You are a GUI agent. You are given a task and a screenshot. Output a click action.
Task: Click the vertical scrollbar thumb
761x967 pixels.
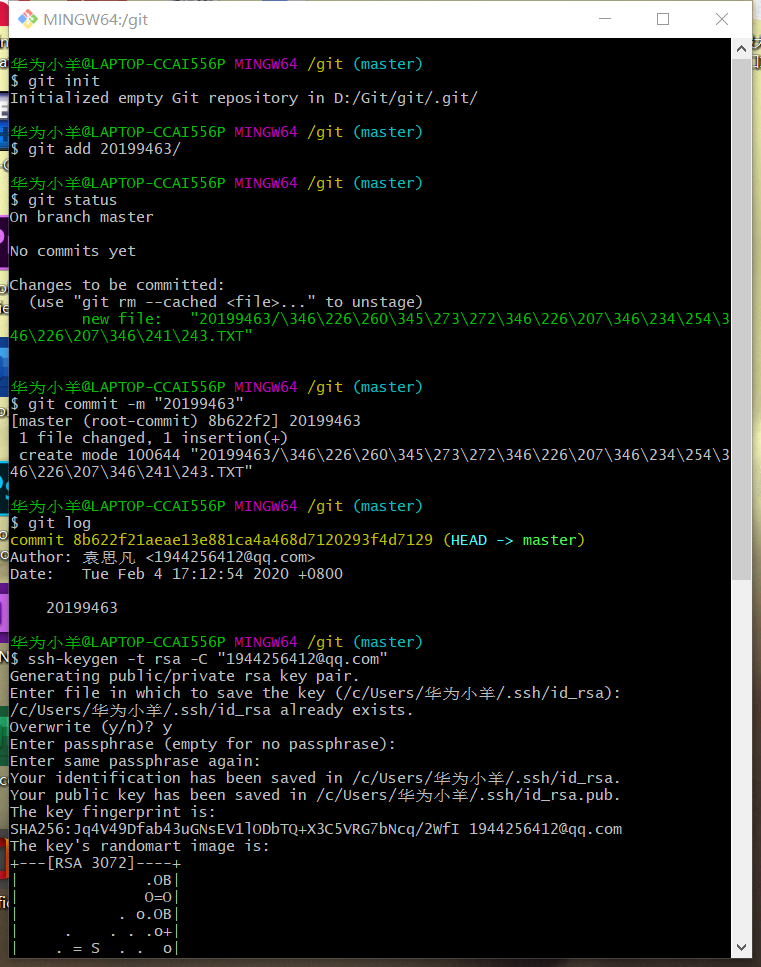pos(741,319)
